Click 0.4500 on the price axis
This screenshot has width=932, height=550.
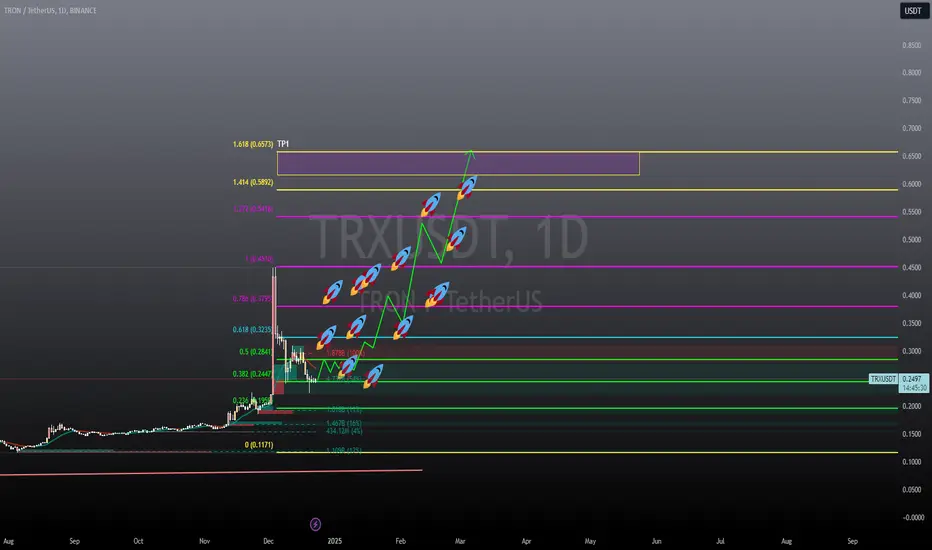(x=911, y=268)
